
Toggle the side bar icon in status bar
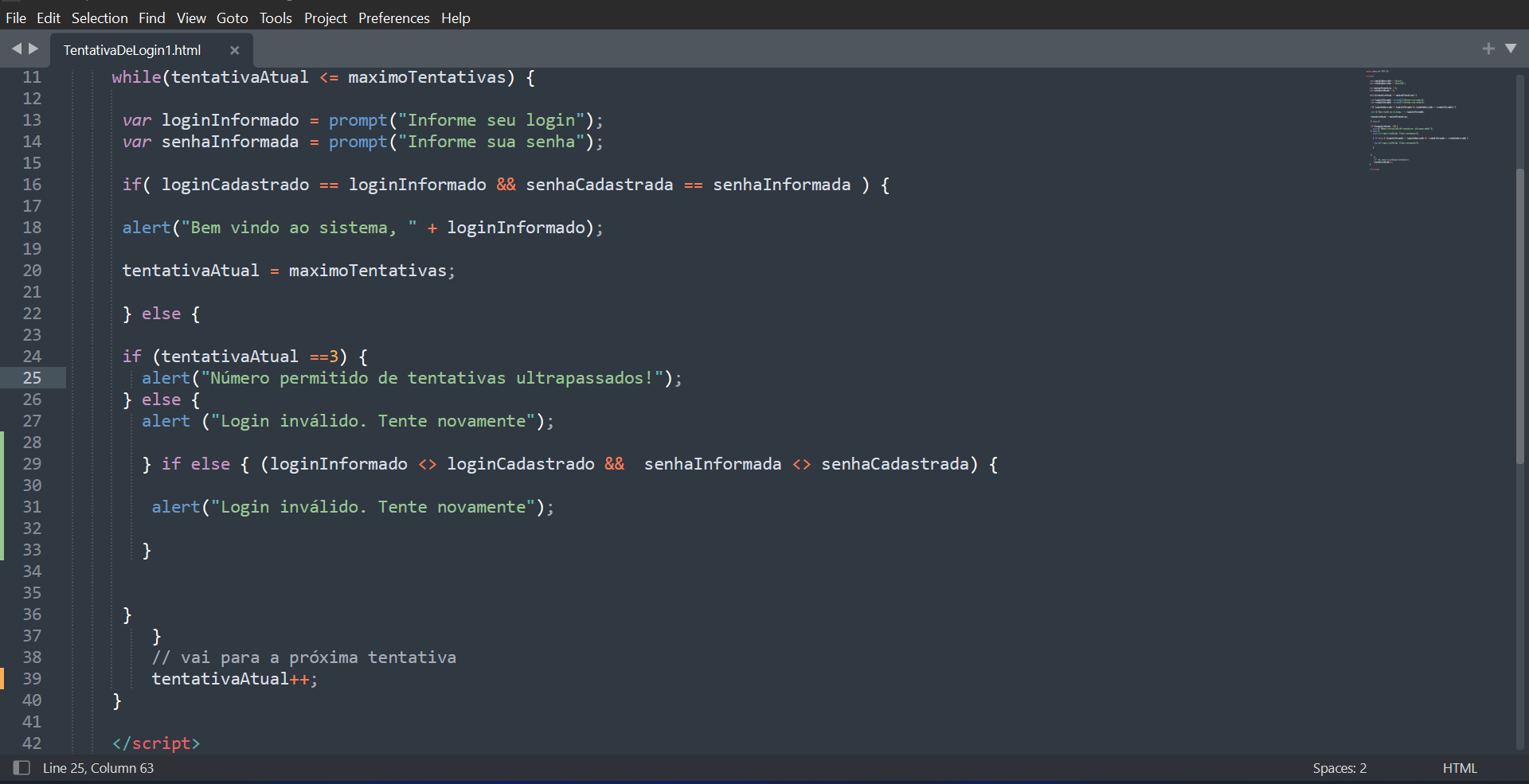point(22,768)
